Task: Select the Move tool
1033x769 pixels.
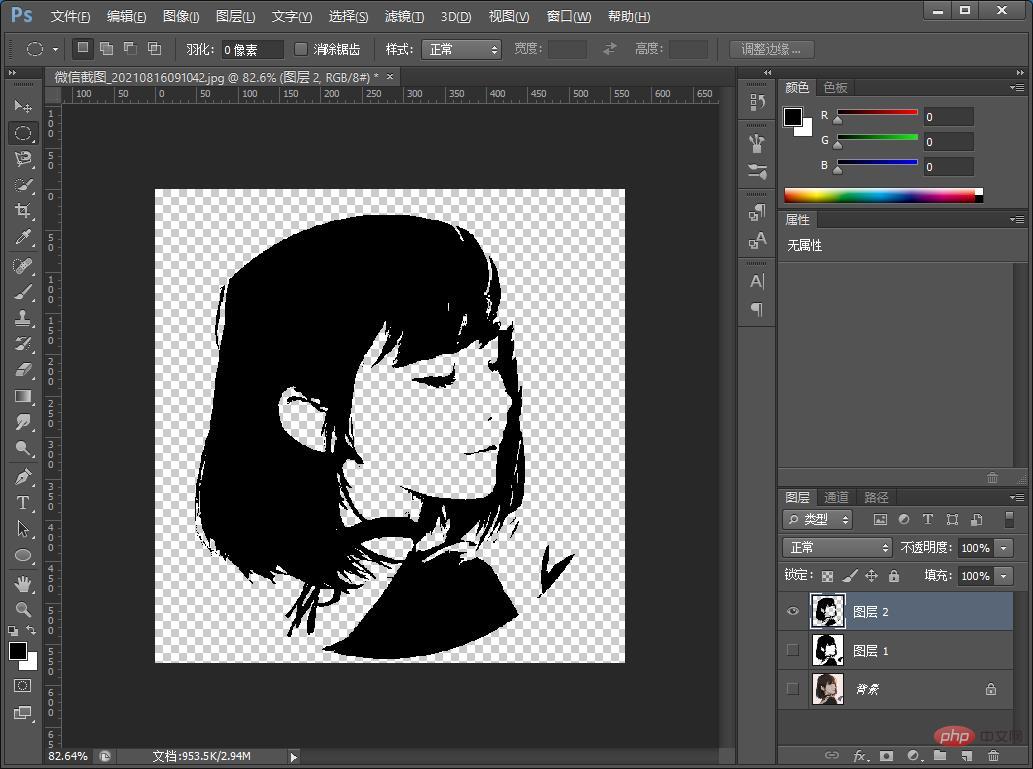Action: [23, 106]
